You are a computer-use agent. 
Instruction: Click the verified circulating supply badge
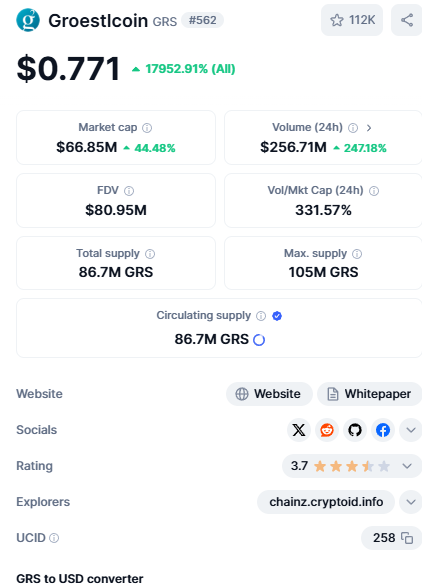click(x=277, y=316)
